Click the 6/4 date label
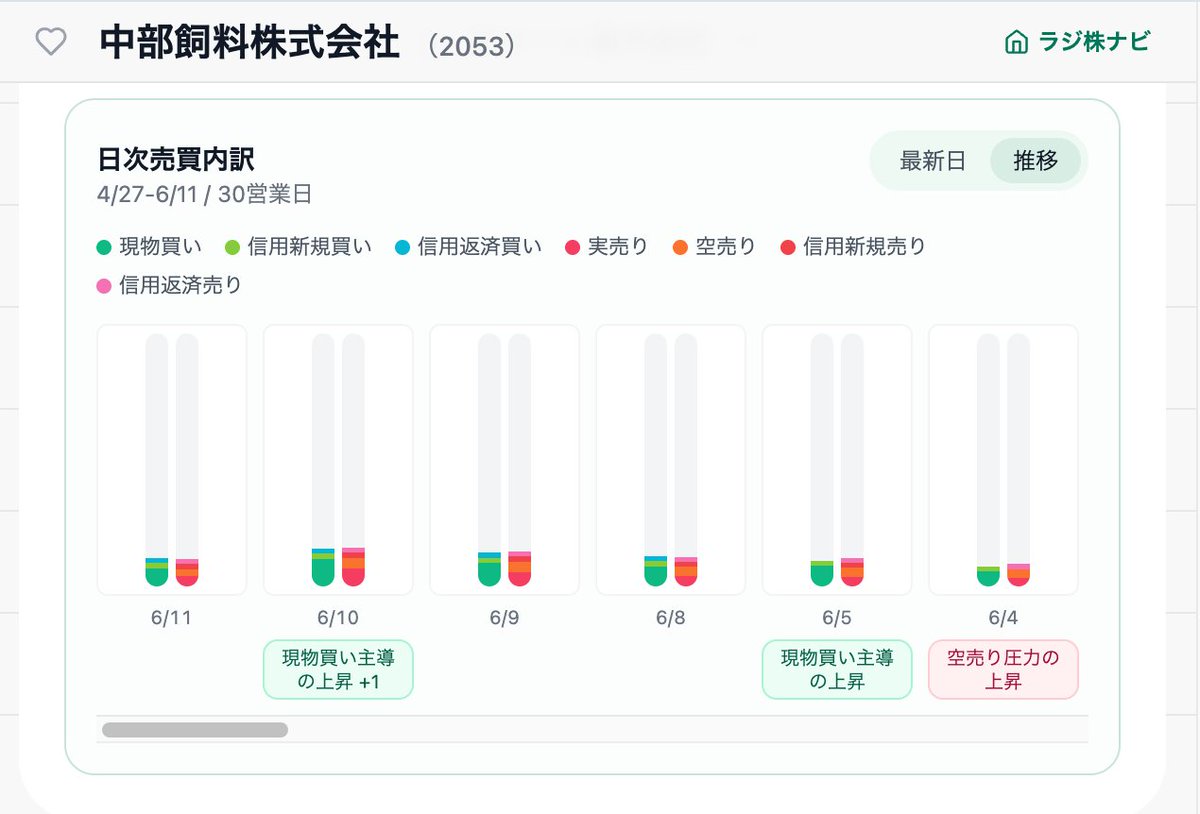 [1003, 618]
